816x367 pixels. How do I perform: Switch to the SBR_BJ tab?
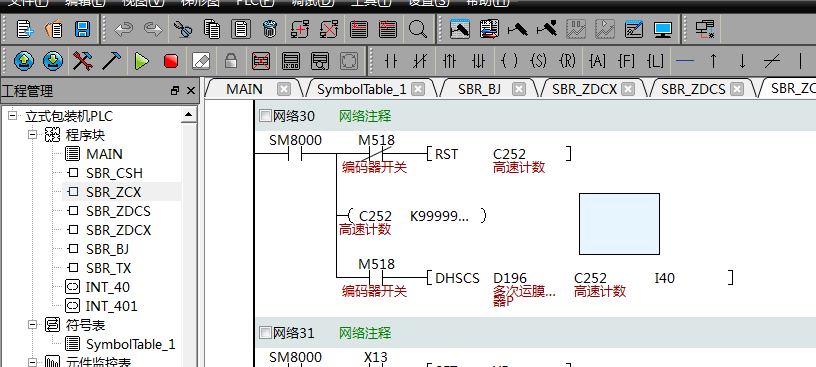click(x=479, y=89)
